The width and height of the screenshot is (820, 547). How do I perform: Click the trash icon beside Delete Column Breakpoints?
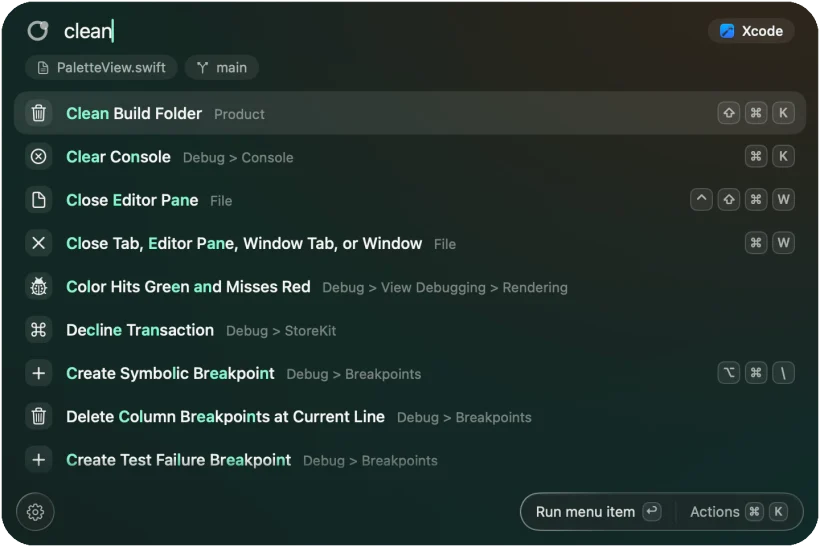(x=39, y=417)
